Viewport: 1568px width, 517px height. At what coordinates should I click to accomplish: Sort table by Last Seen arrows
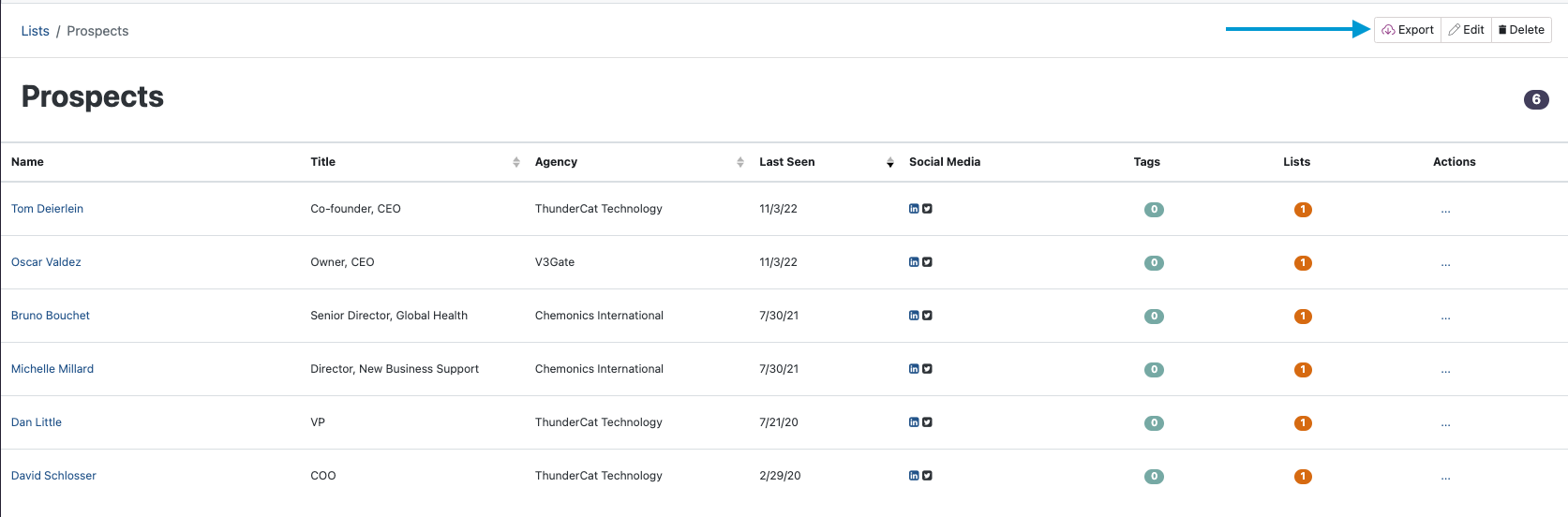coord(890,162)
